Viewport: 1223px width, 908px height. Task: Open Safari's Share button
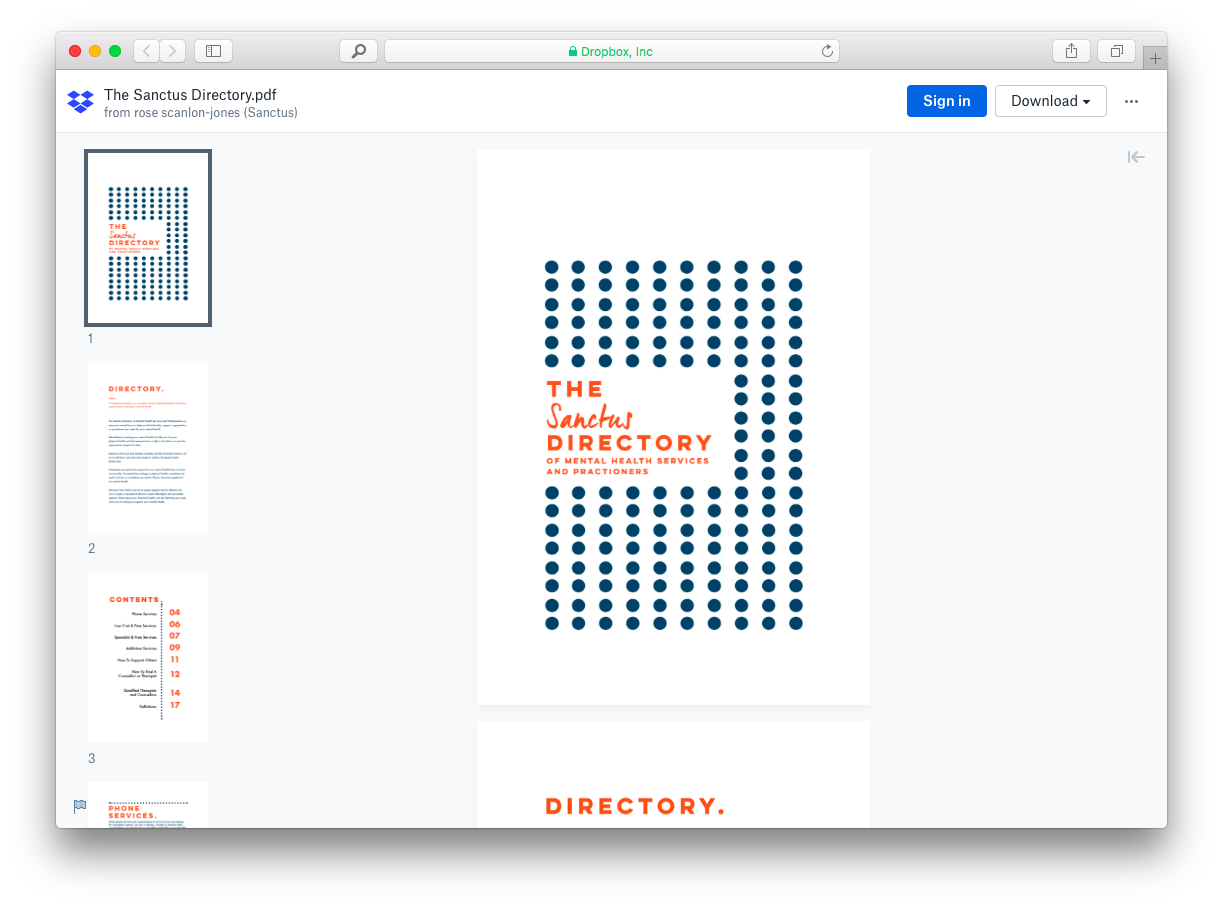[1071, 51]
